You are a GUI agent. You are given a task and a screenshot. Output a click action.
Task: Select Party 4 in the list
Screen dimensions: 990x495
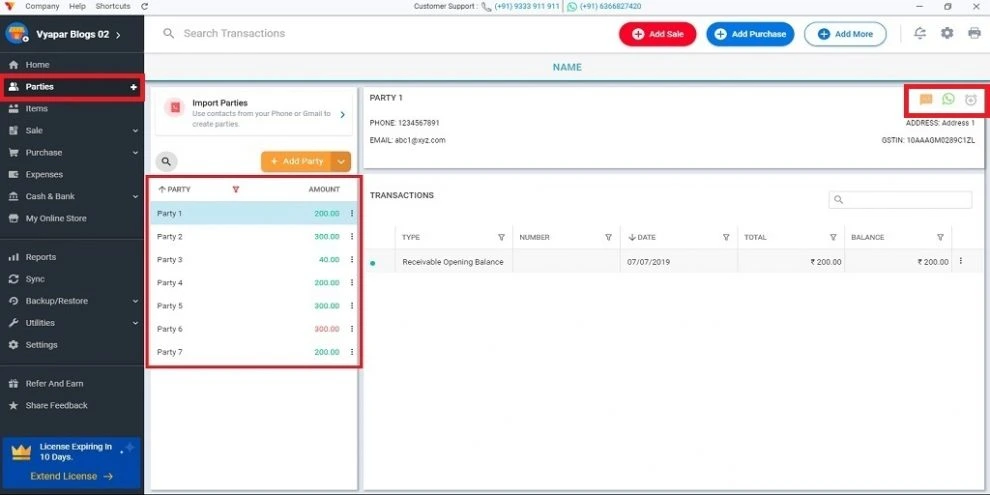254,283
